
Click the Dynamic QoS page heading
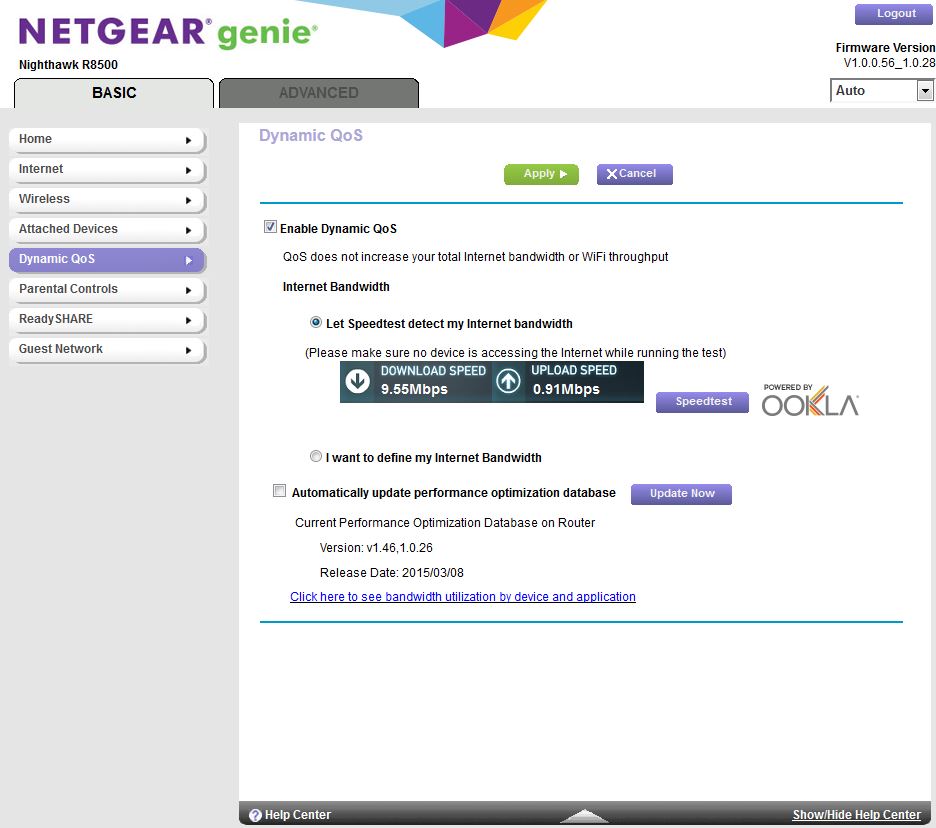pyautogui.click(x=311, y=136)
